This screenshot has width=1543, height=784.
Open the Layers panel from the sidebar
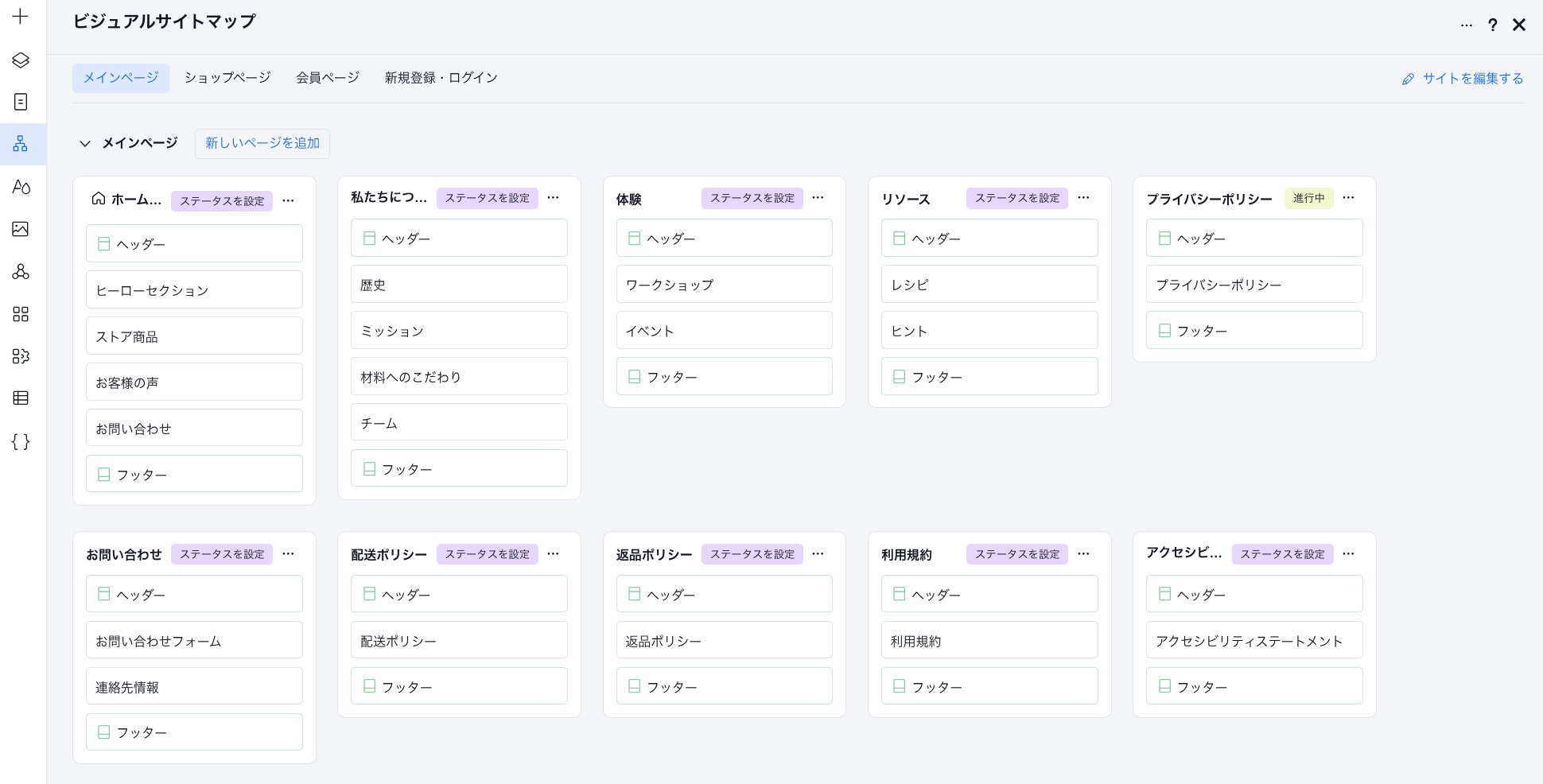click(x=21, y=60)
